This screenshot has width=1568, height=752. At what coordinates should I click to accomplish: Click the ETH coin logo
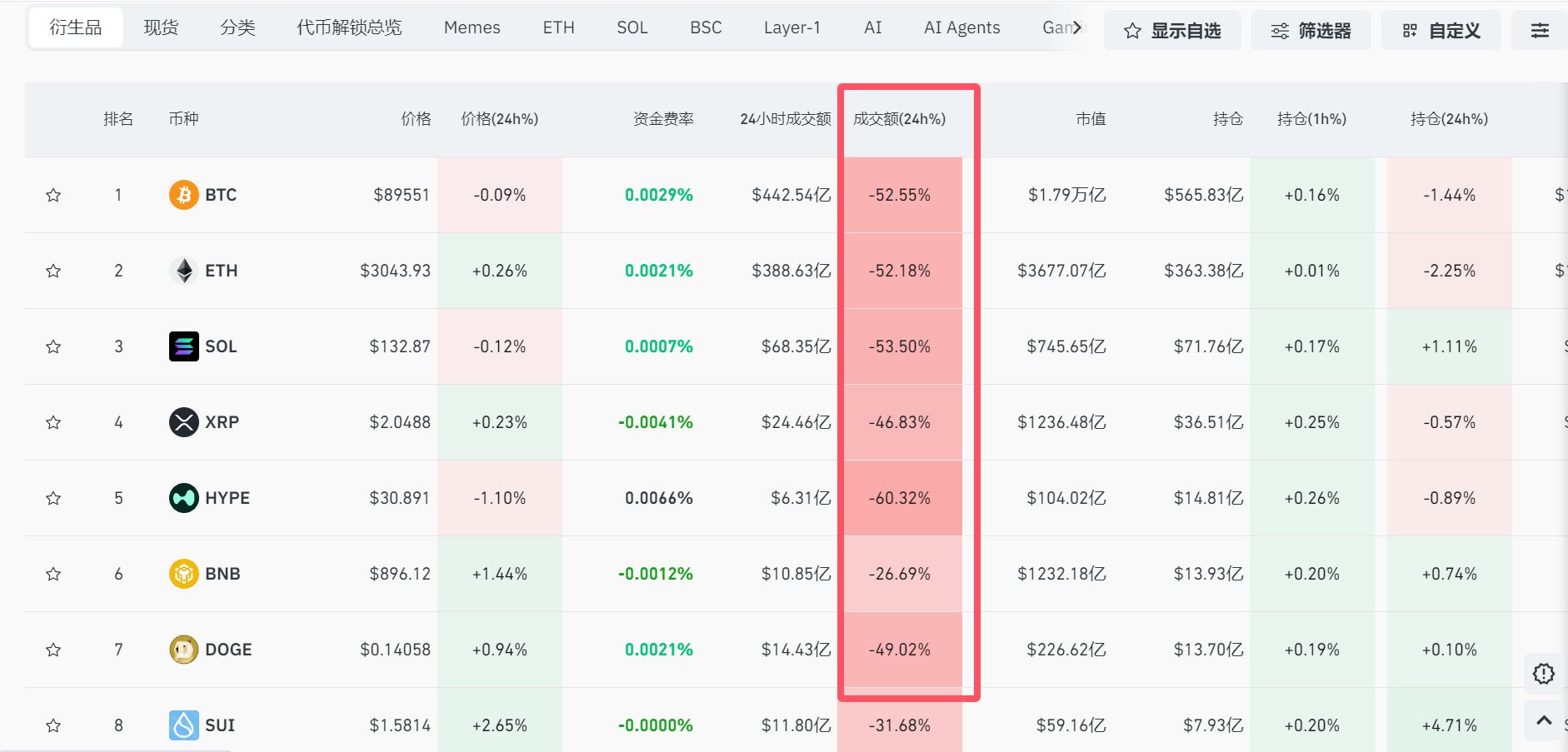point(183,271)
